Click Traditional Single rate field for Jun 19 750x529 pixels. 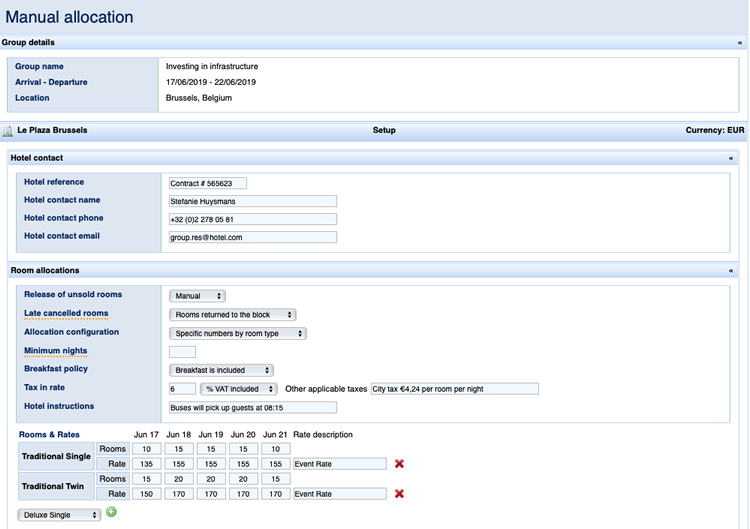coord(211,464)
